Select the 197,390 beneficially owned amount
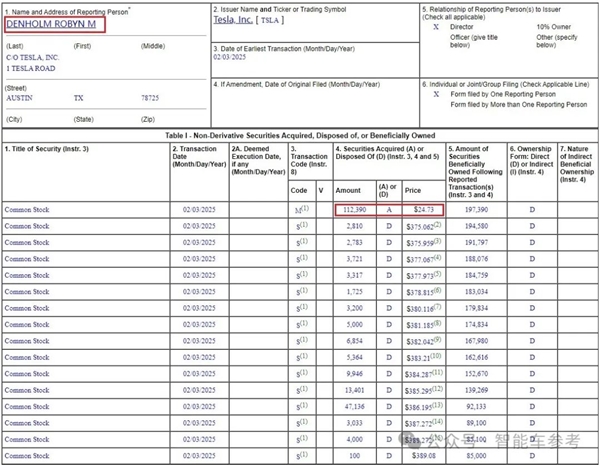Viewport: 600px width, 465px height. click(x=476, y=210)
